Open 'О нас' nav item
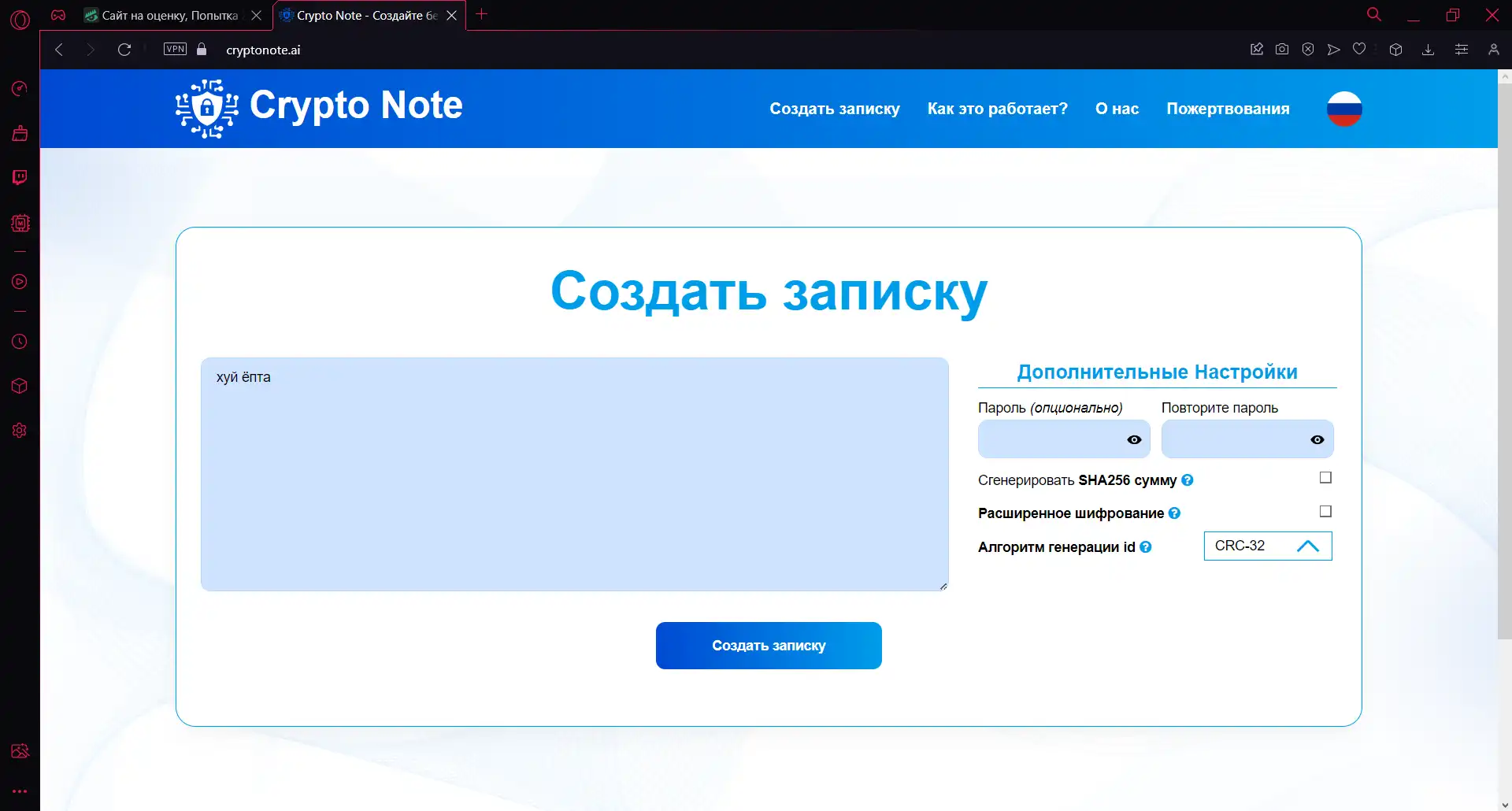 [x=1117, y=109]
